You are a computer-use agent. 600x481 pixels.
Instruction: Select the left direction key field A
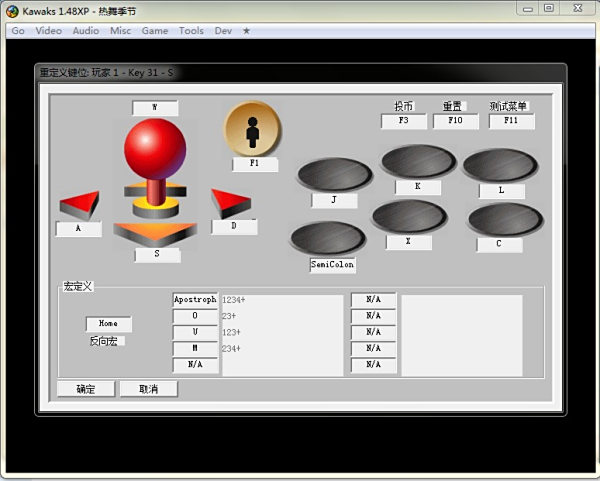click(x=78, y=228)
